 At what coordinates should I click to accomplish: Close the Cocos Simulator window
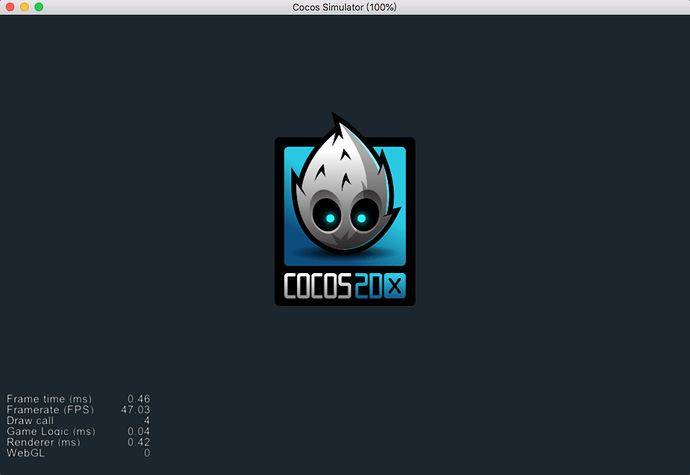10,7
